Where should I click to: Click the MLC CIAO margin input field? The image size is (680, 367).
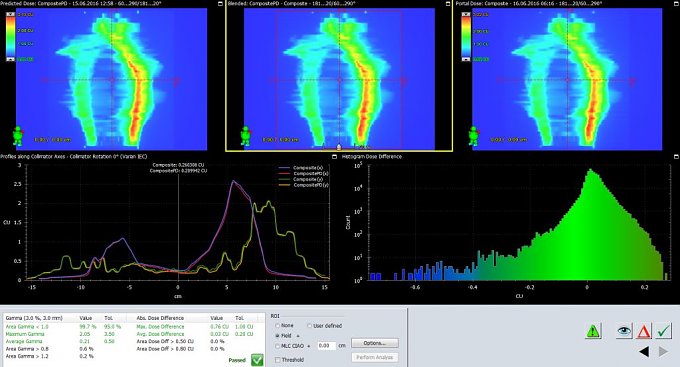[x=326, y=346]
